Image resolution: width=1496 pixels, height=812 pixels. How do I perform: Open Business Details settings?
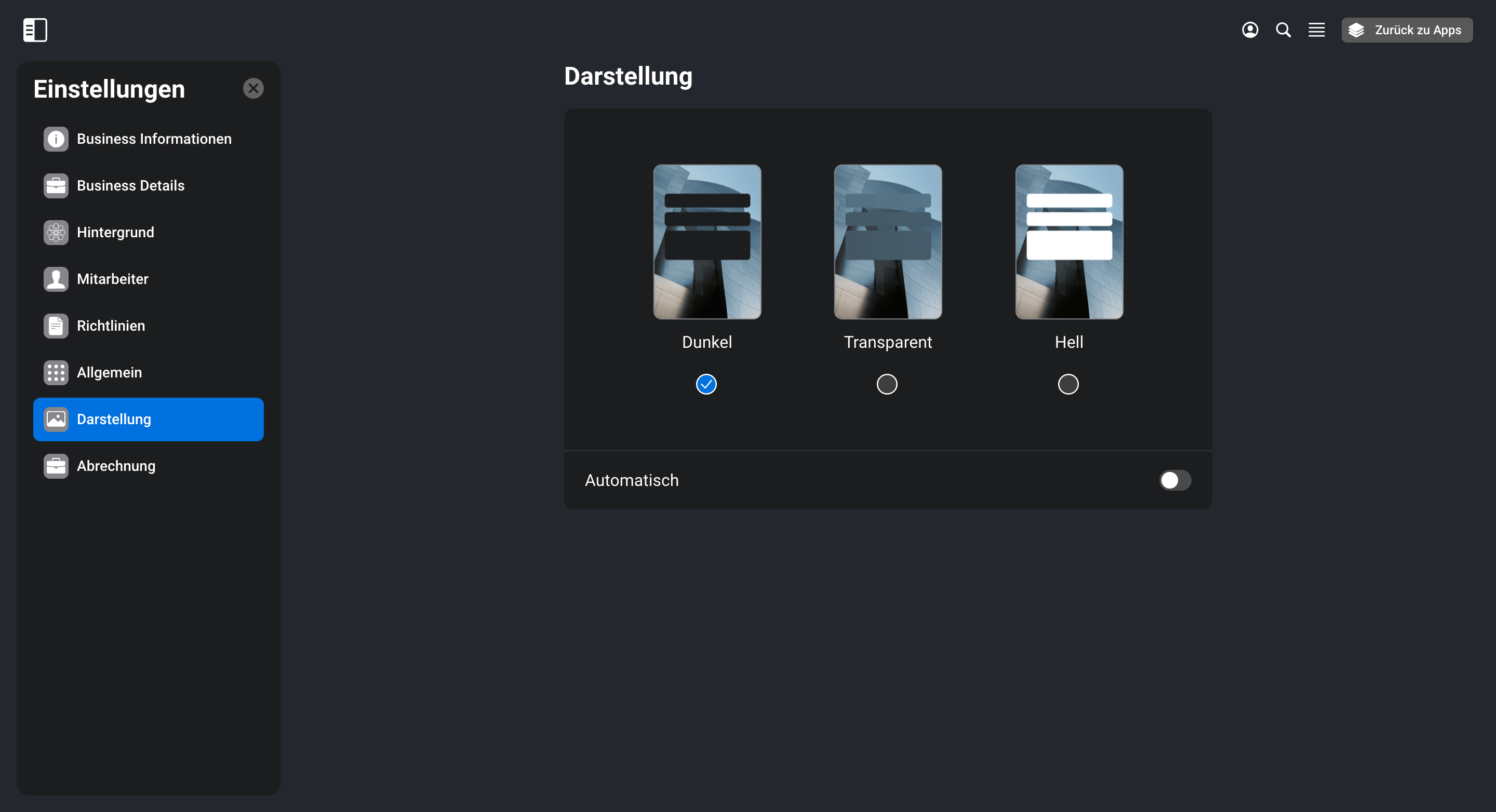pos(149,186)
